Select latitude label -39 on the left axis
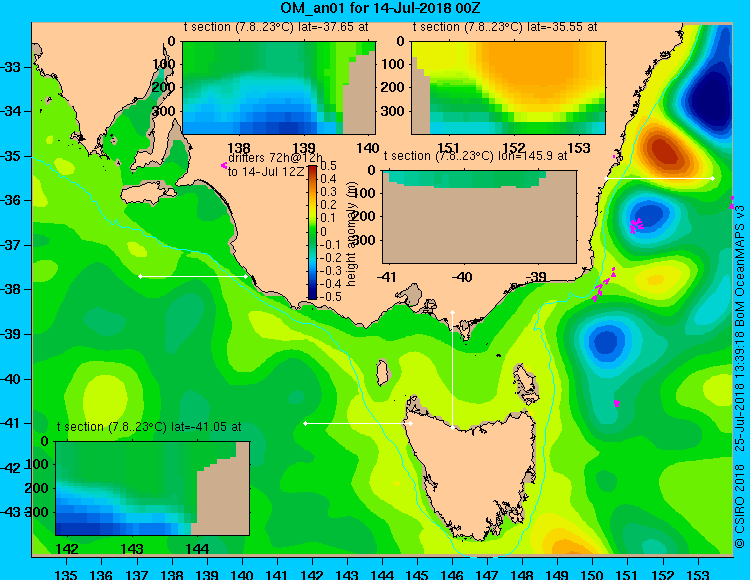This screenshot has width=750, height=580. click(x=10, y=334)
